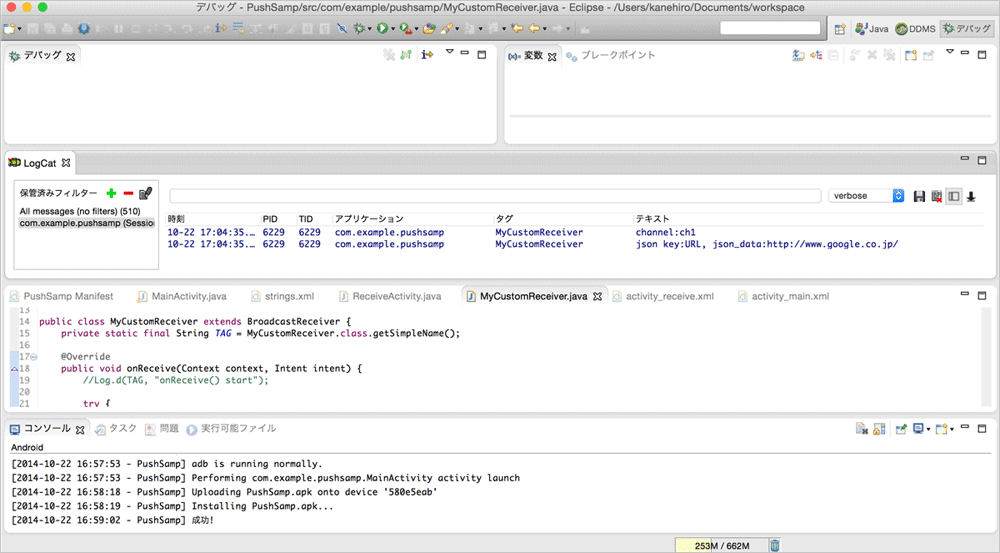Viewport: 1000px width, 553px height.
Task: Click the Clear Log icon in LogCat
Action: (x=936, y=196)
